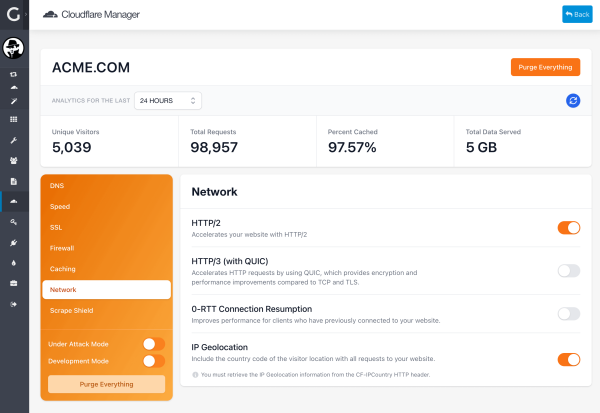This screenshot has width=600, height=413.
Task: Select the active Cloudflare cloud sidebar icon
Action: point(14,201)
